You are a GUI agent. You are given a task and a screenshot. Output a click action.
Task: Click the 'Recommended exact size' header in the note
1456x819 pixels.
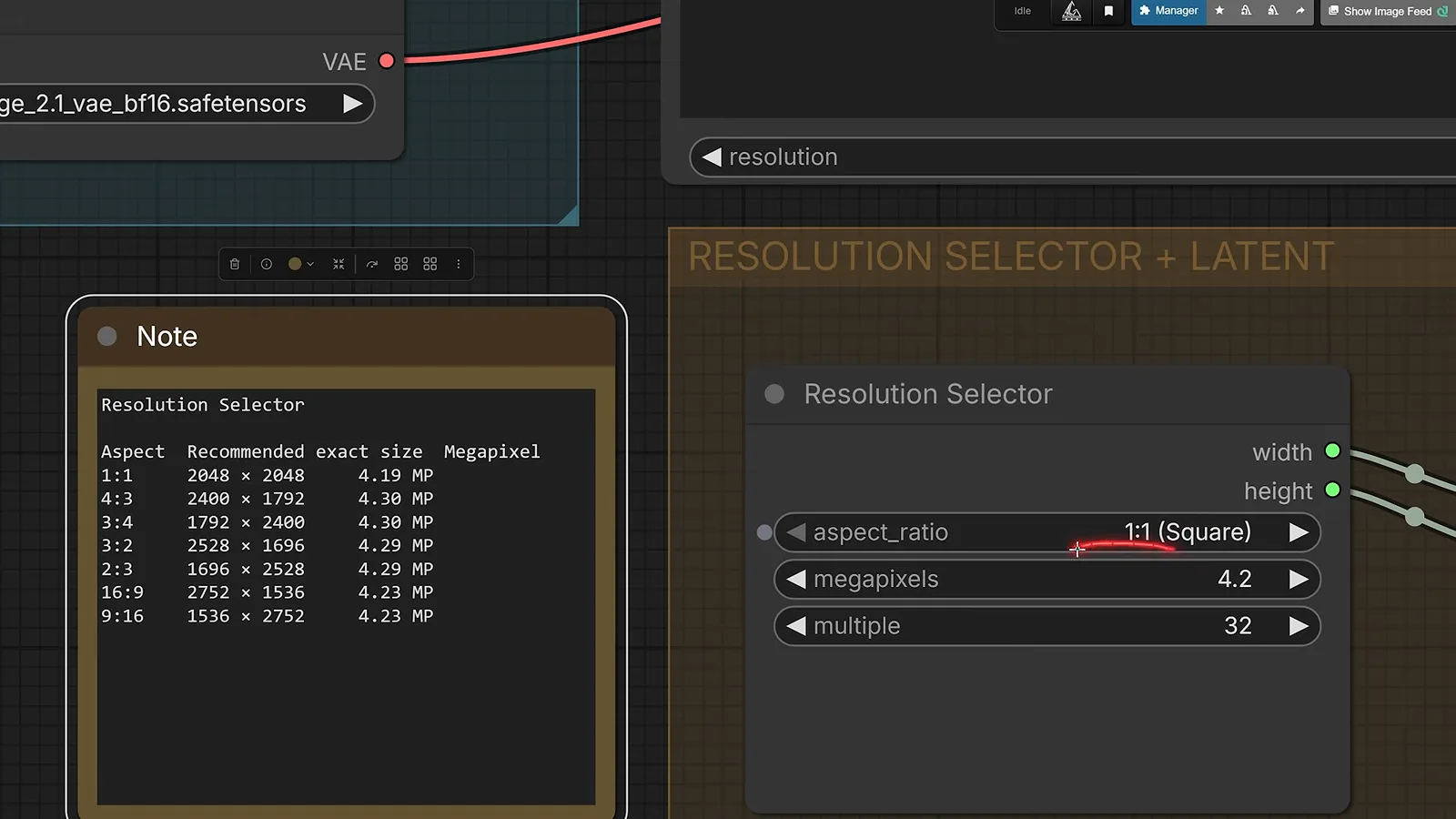click(305, 452)
